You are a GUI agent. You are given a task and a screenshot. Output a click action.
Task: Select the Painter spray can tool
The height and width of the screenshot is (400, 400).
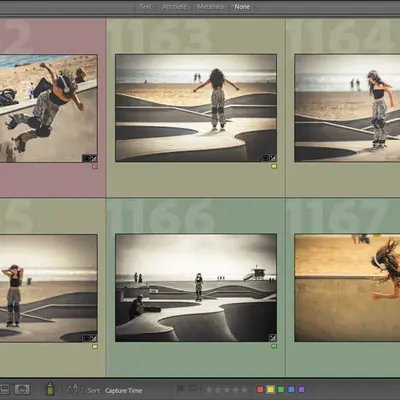50,389
